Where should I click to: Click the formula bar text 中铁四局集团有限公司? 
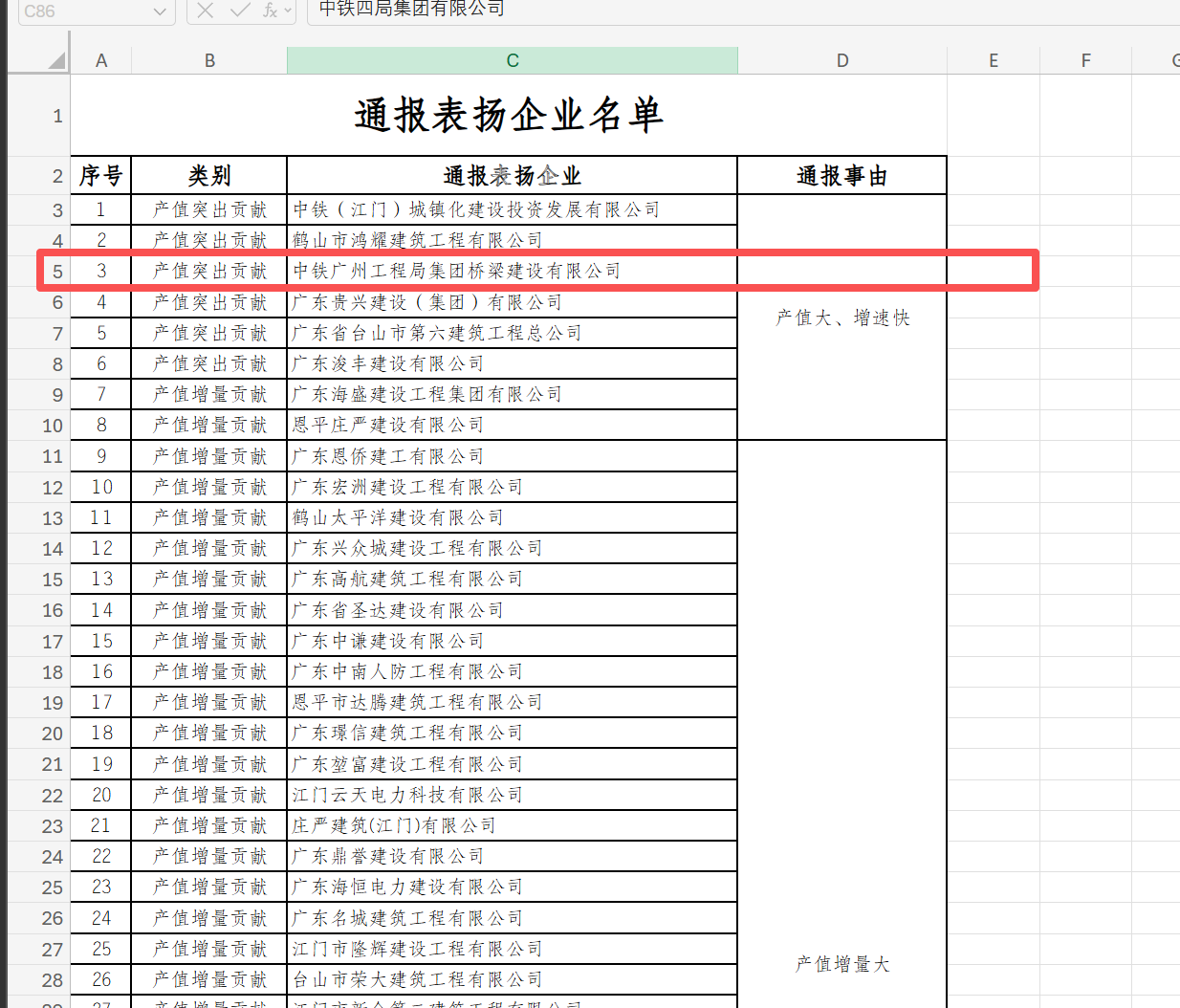click(x=412, y=10)
